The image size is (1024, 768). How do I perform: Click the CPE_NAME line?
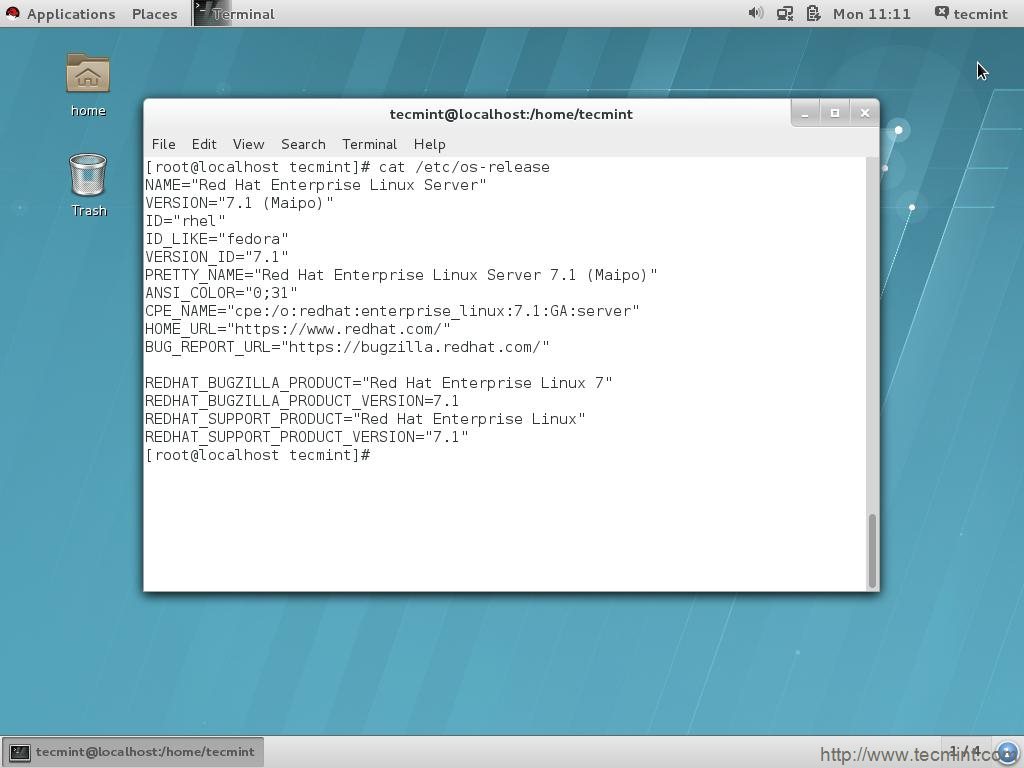pos(392,312)
